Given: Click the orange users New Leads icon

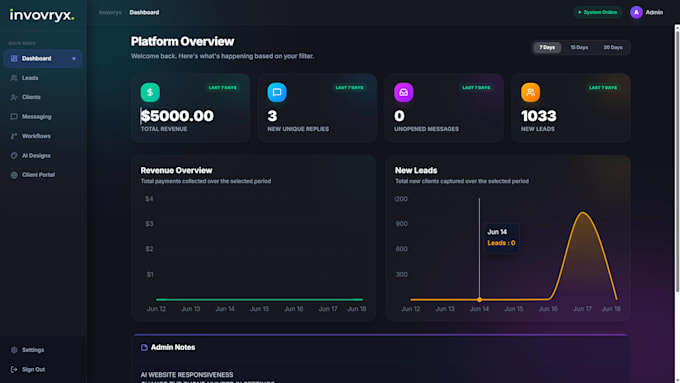Looking at the screenshot, I should point(530,92).
